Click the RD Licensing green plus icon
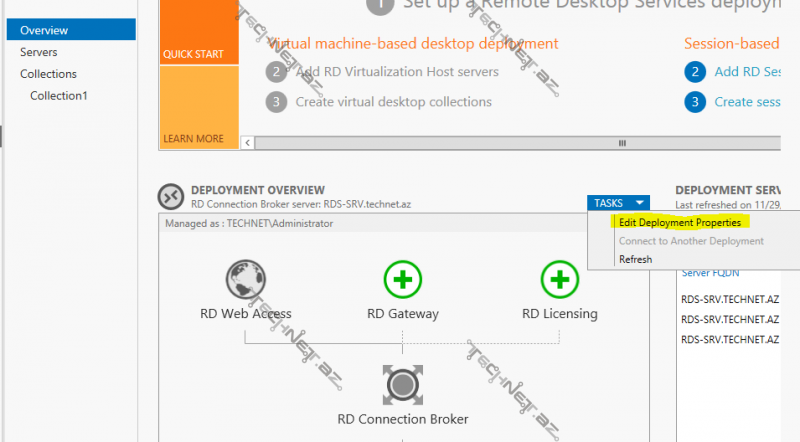This screenshot has width=800, height=442. click(x=560, y=278)
